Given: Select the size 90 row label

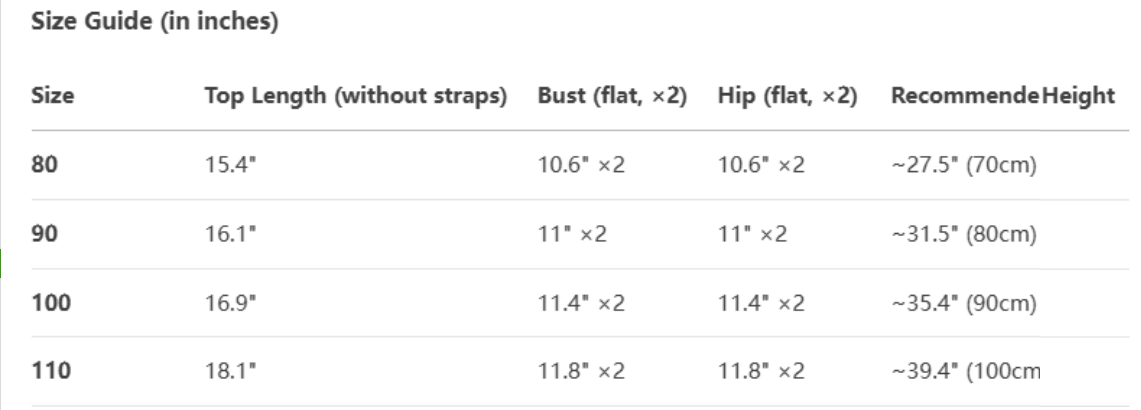Looking at the screenshot, I should tap(45, 234).
